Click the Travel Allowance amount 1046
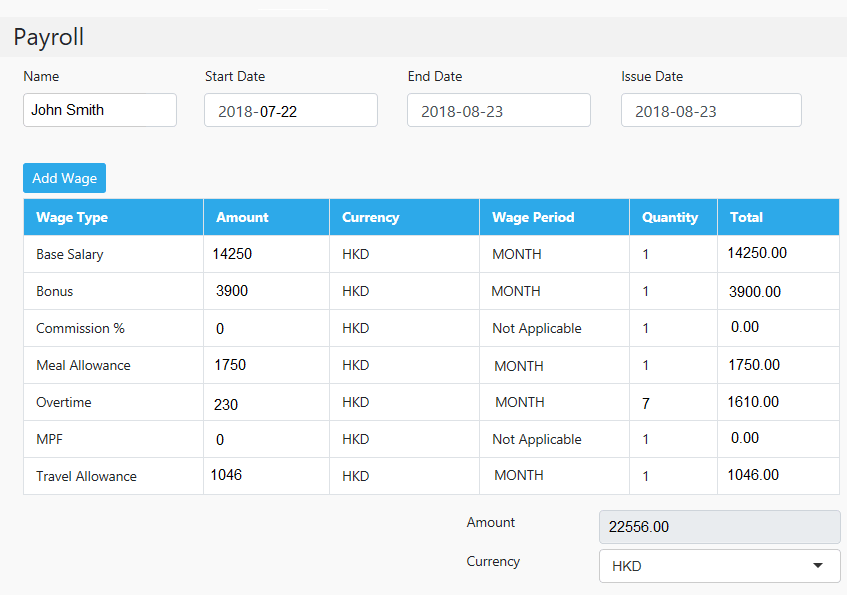Viewport: 847px width, 595px height. coord(226,475)
